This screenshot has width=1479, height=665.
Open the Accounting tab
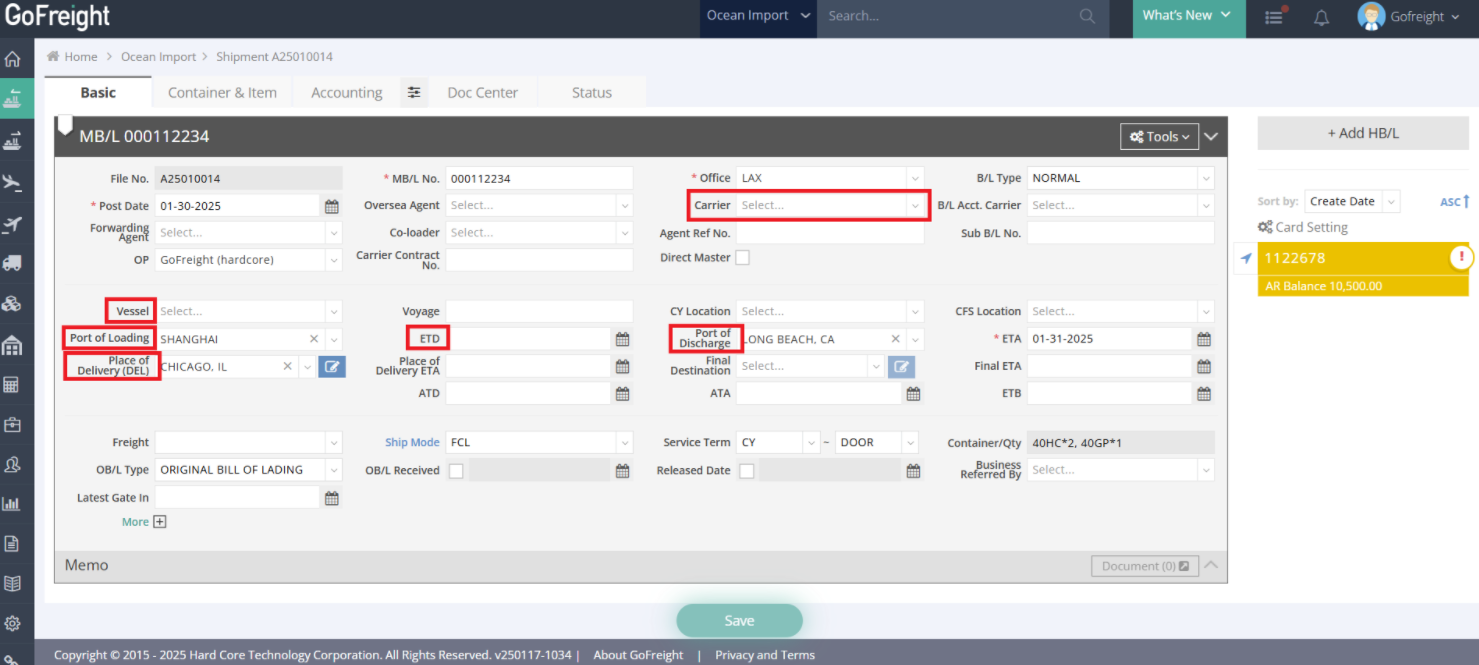coord(346,93)
